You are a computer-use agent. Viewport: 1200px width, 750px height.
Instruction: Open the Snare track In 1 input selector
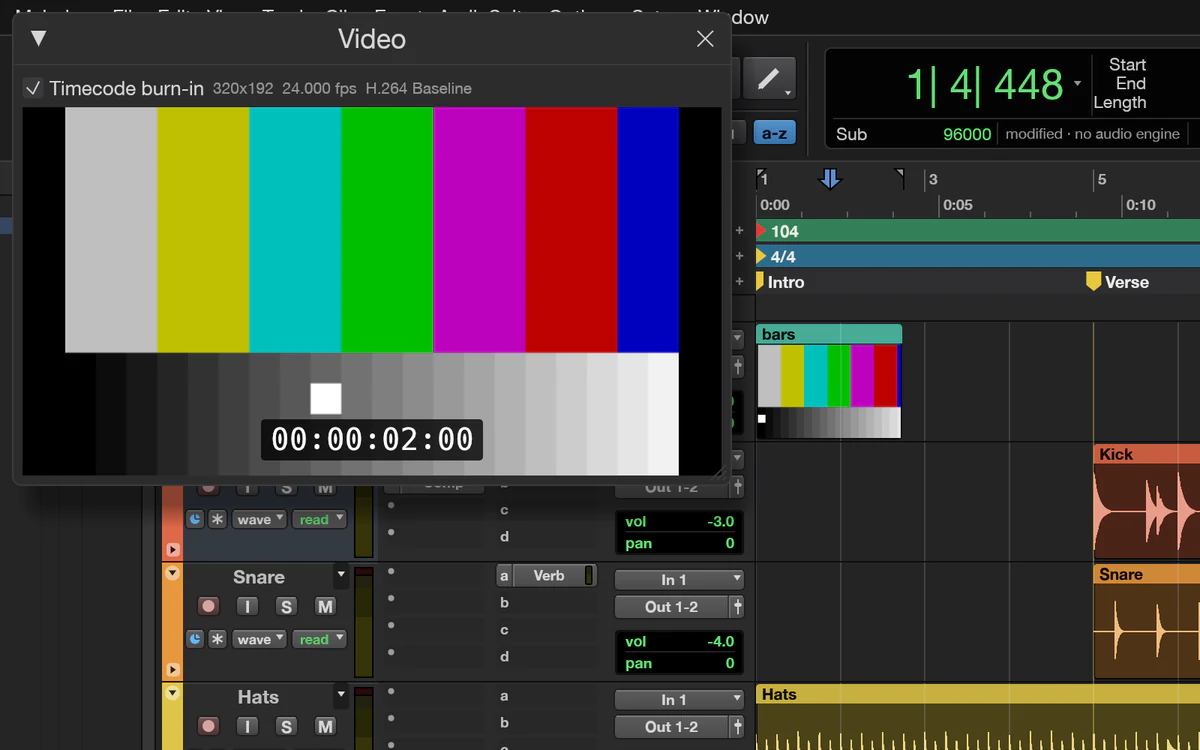click(680, 580)
